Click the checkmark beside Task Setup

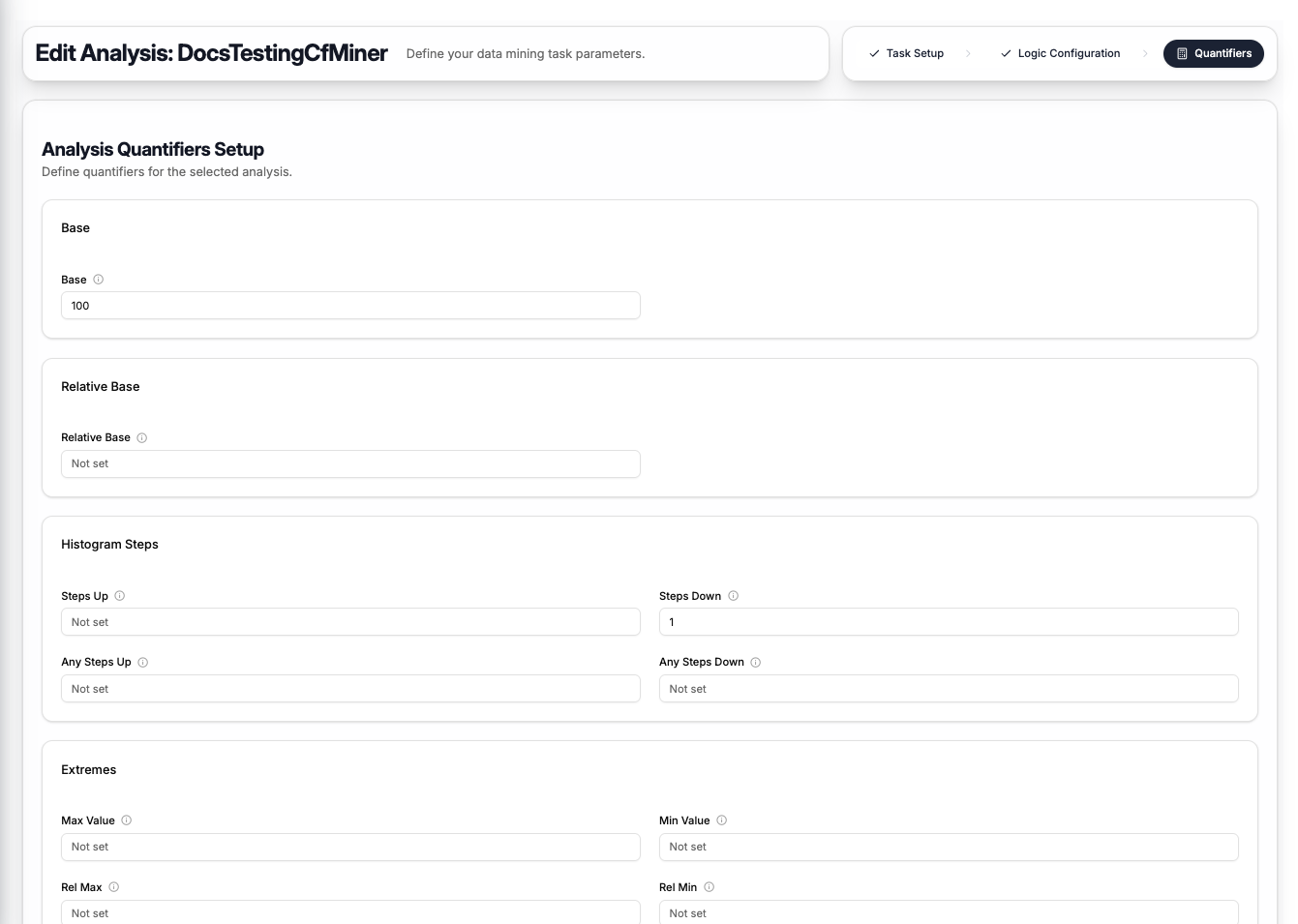tap(874, 53)
